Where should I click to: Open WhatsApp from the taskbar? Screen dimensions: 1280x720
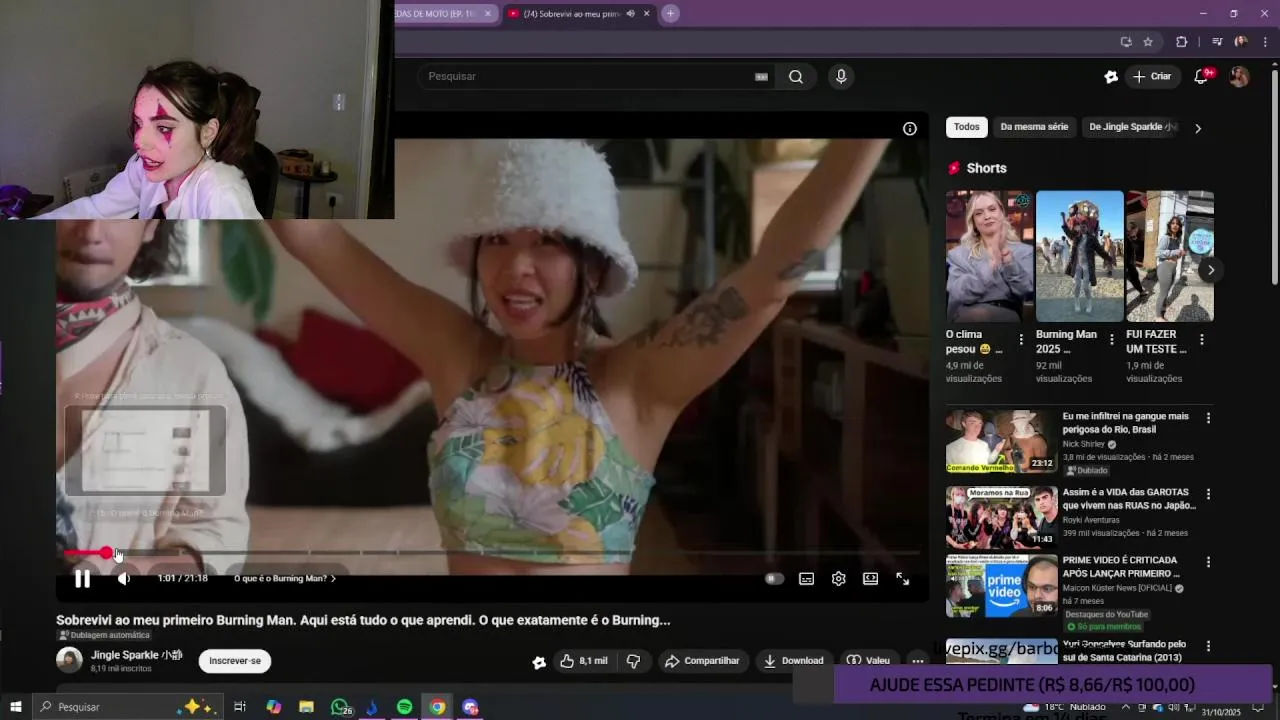[340, 707]
